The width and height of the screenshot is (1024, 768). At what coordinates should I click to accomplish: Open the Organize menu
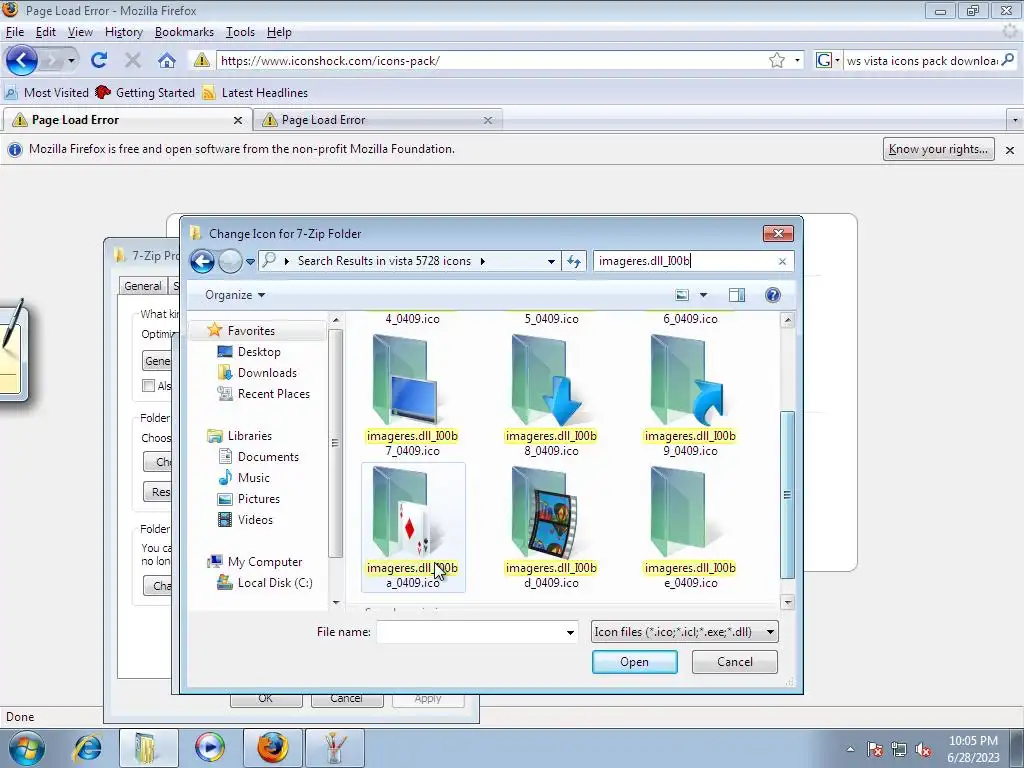(x=235, y=295)
